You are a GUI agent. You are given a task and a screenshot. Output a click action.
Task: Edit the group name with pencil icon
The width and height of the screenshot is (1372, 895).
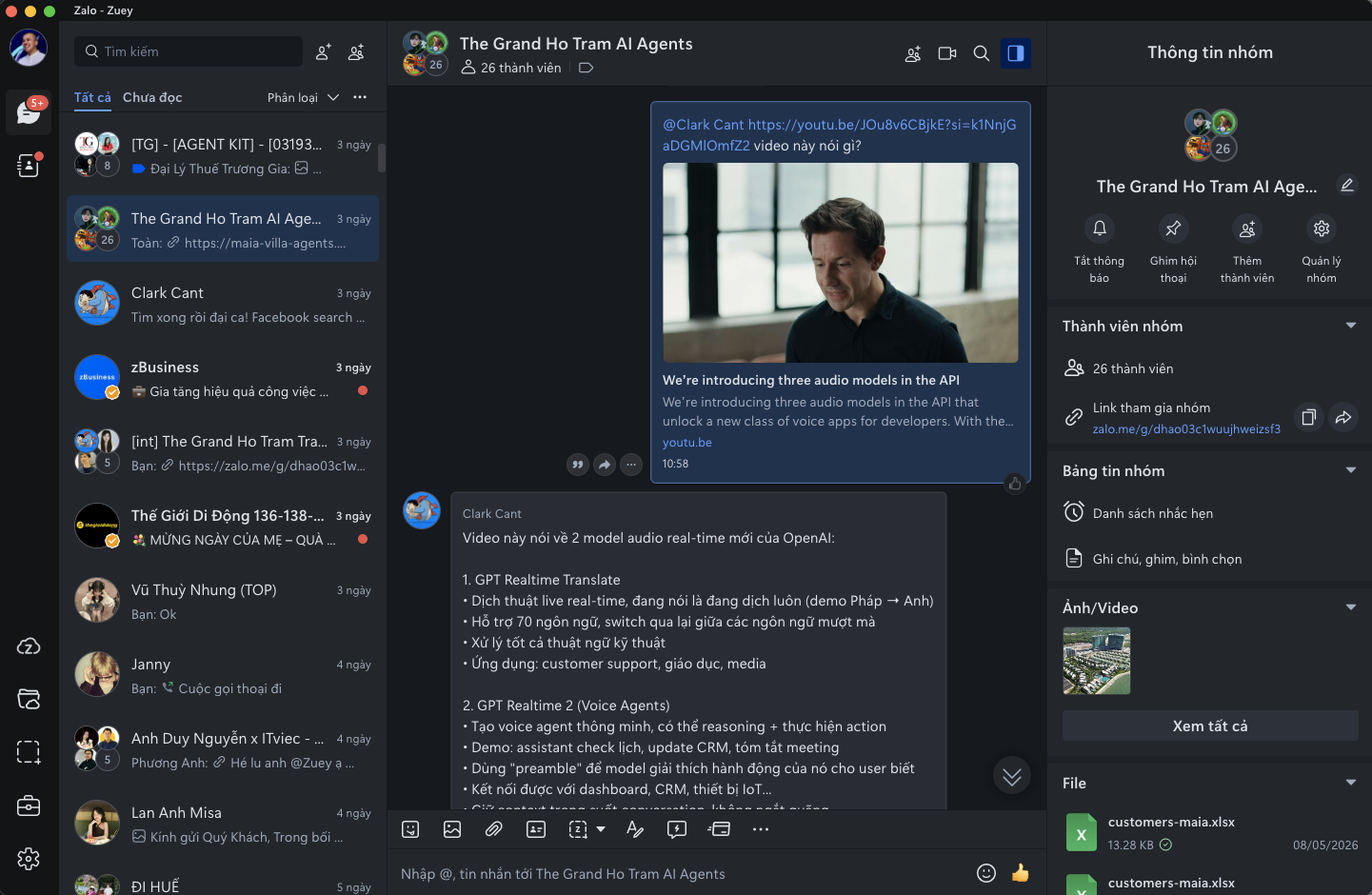pos(1346,186)
